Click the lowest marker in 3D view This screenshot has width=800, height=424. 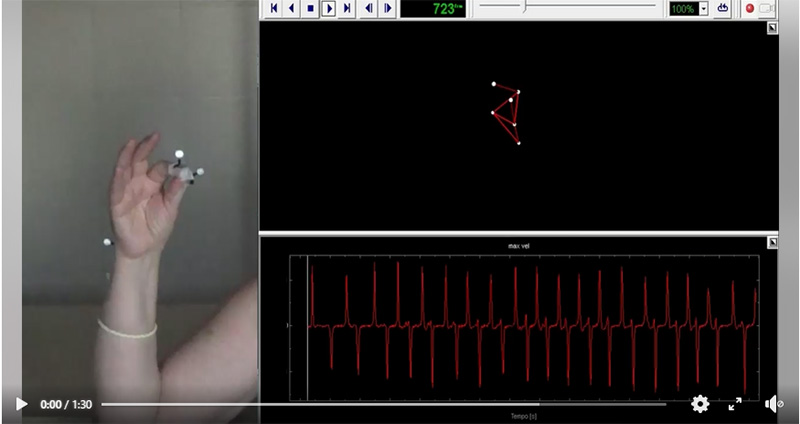(x=518, y=143)
